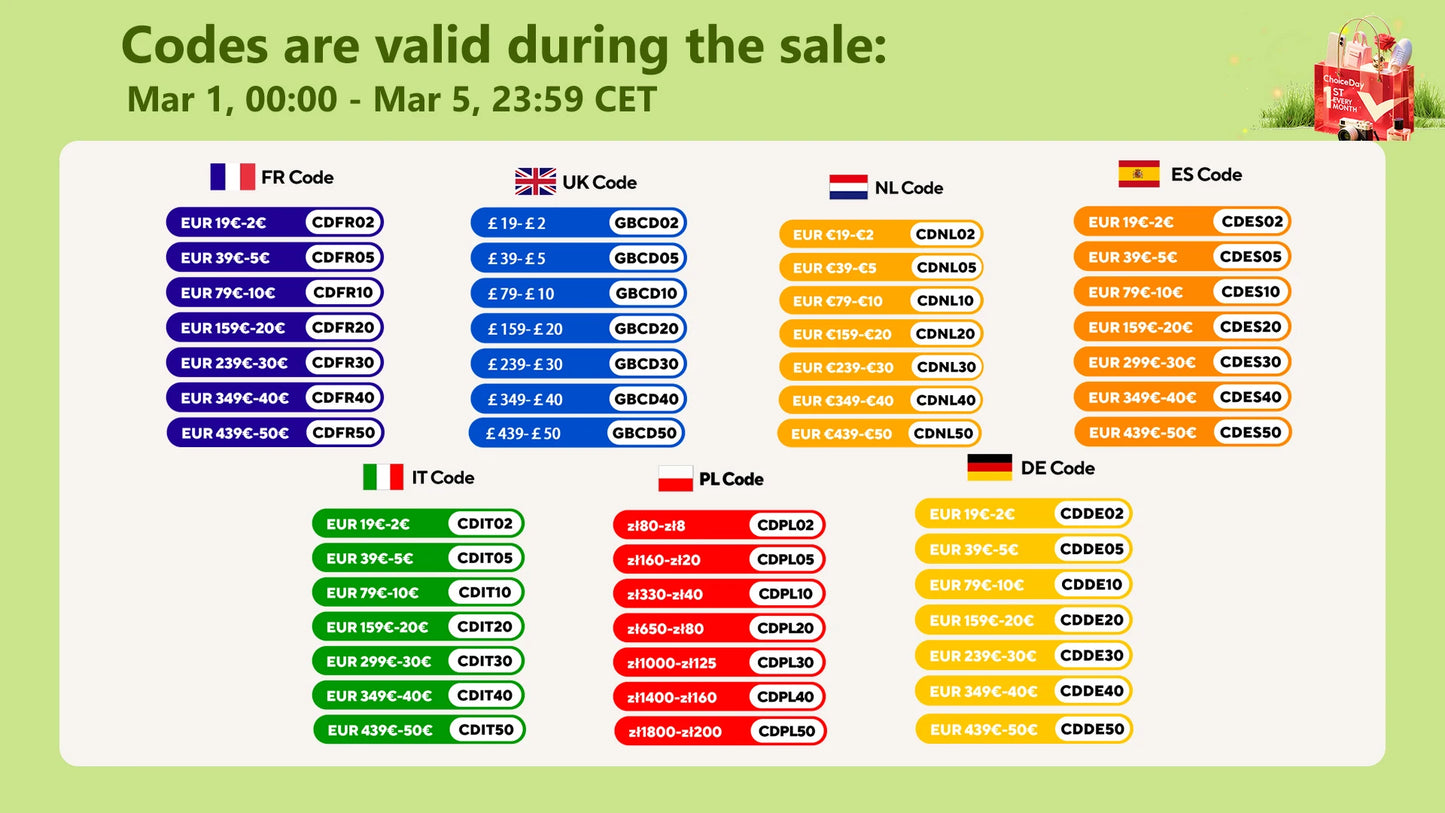Click the CDDE05 code pill
Image resolution: width=1445 pixels, height=813 pixels.
pos(1092,549)
